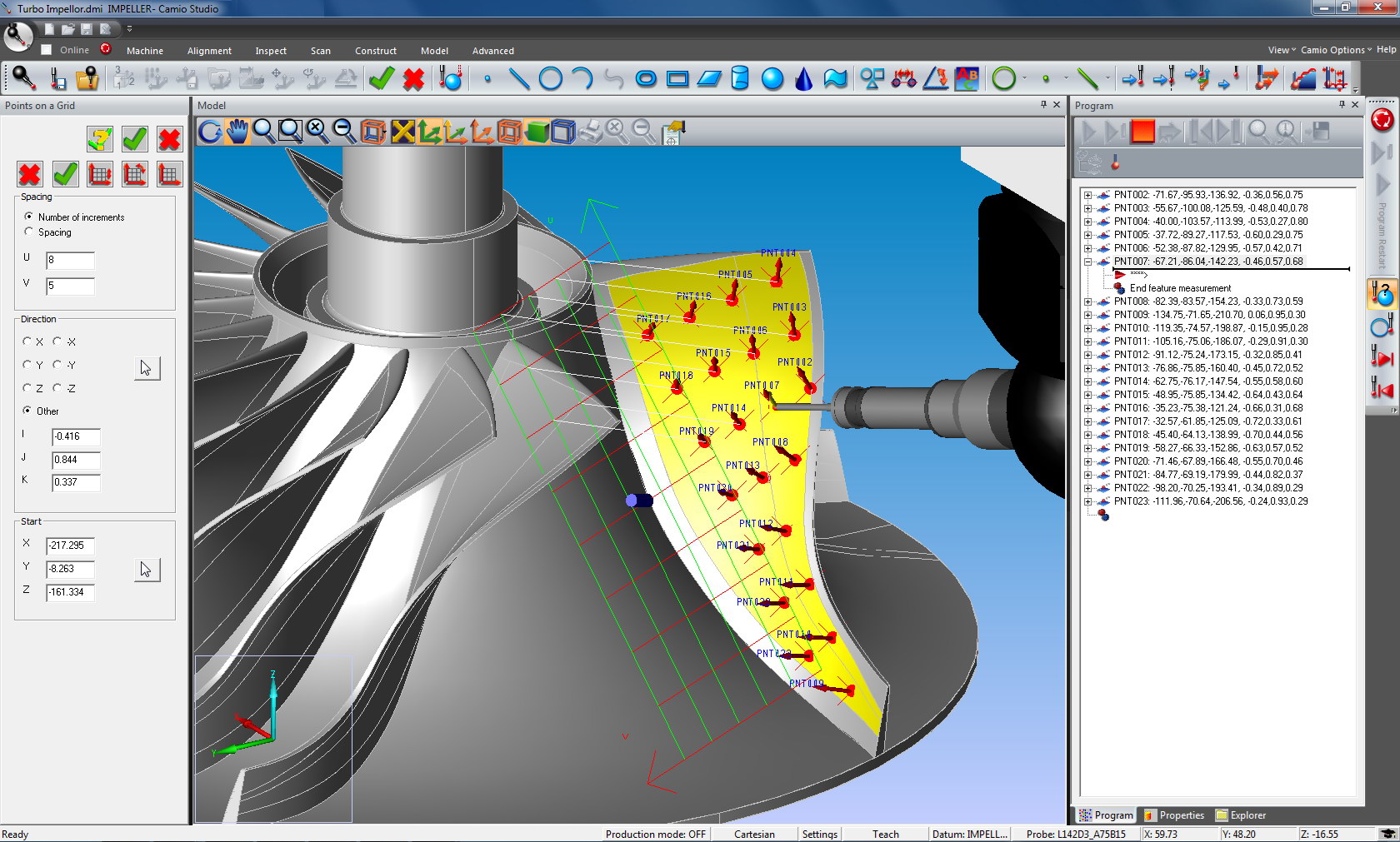Open the Machine menu
Image resolution: width=1400 pixels, height=842 pixels.
pos(145,51)
